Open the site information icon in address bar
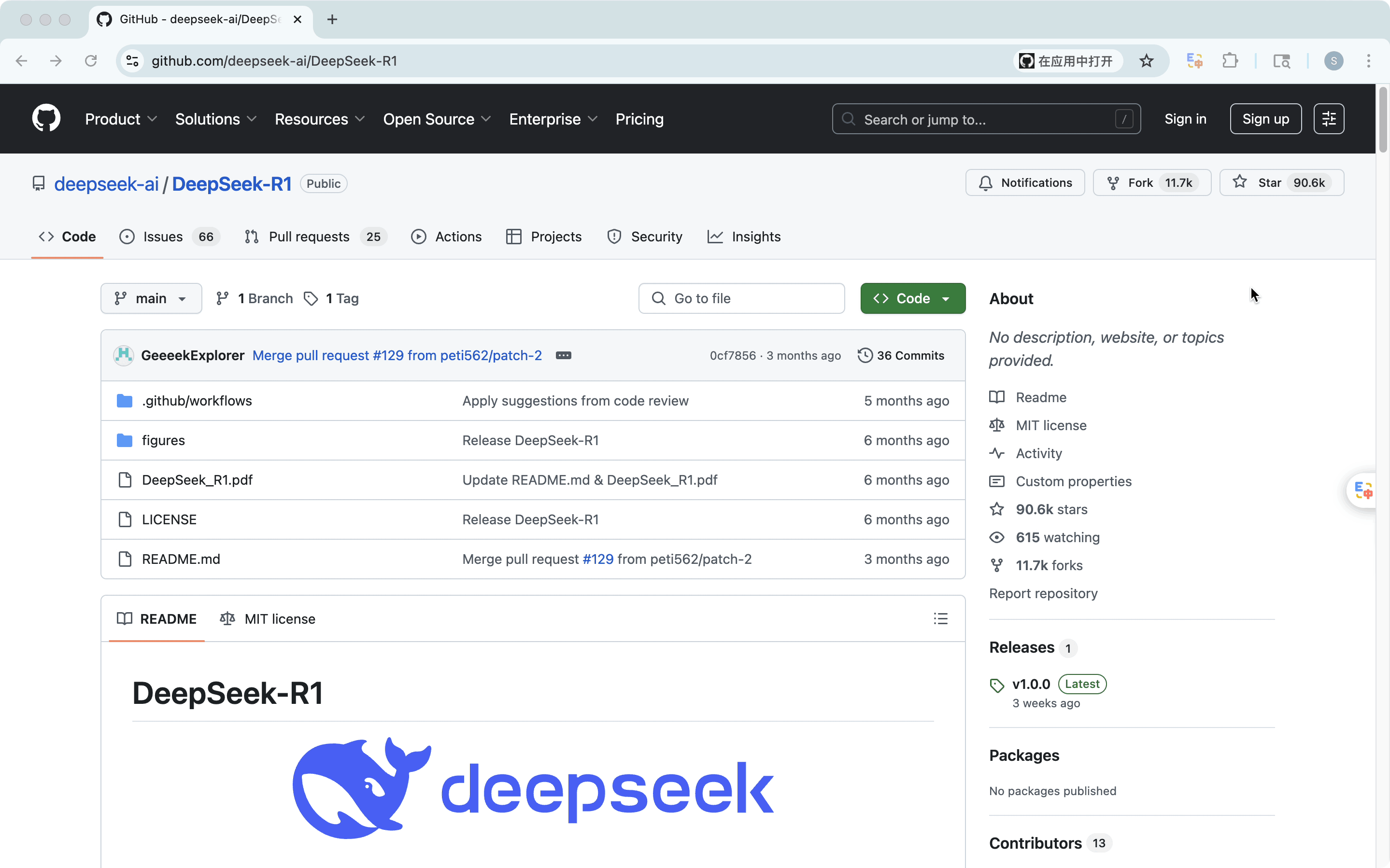Screen dimensions: 1390x868 pos(133,61)
